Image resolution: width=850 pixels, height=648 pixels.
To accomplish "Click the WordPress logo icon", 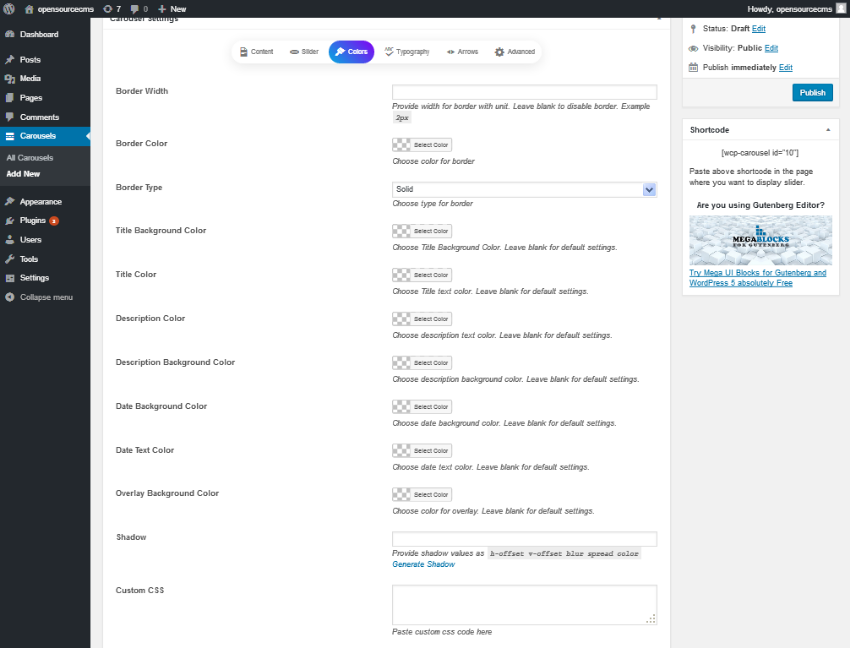I will 9,9.
